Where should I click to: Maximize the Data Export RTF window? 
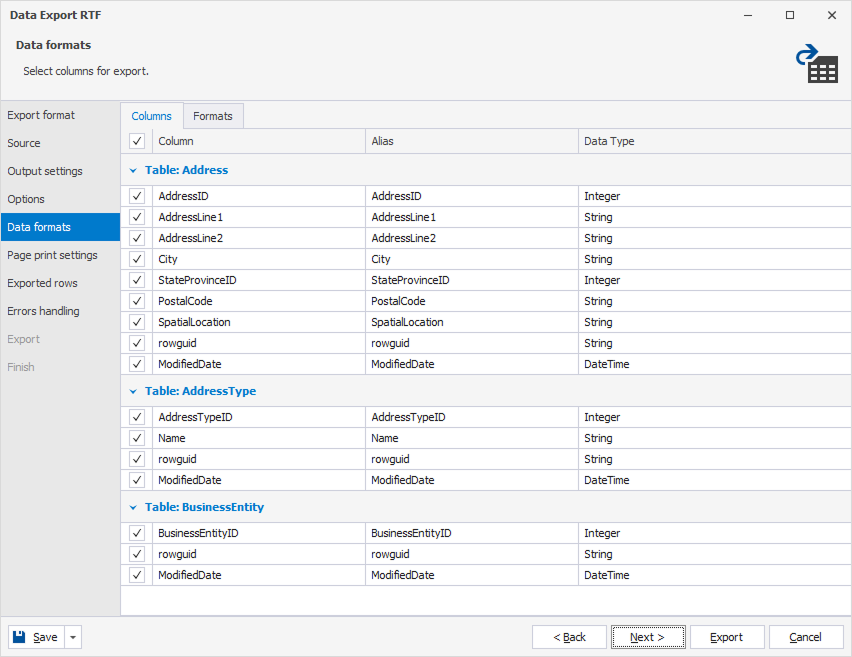click(790, 15)
